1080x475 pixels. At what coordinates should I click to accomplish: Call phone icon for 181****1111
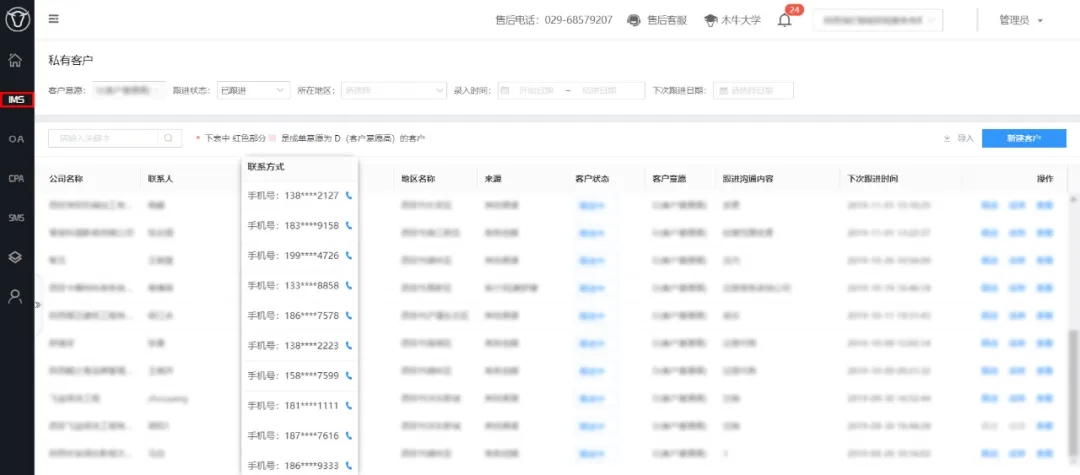[349, 405]
